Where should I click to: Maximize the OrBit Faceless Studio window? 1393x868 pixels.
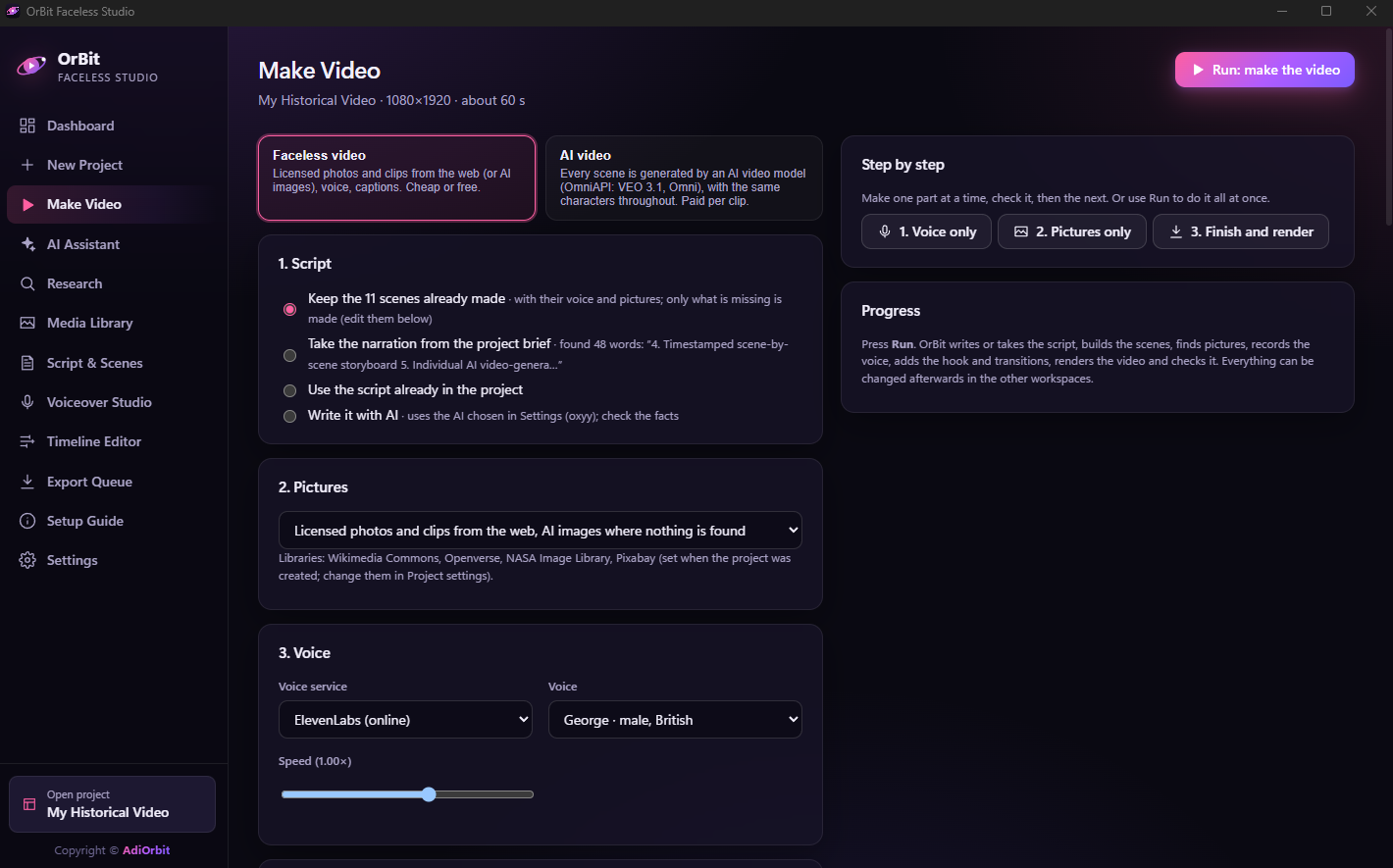tap(1326, 11)
